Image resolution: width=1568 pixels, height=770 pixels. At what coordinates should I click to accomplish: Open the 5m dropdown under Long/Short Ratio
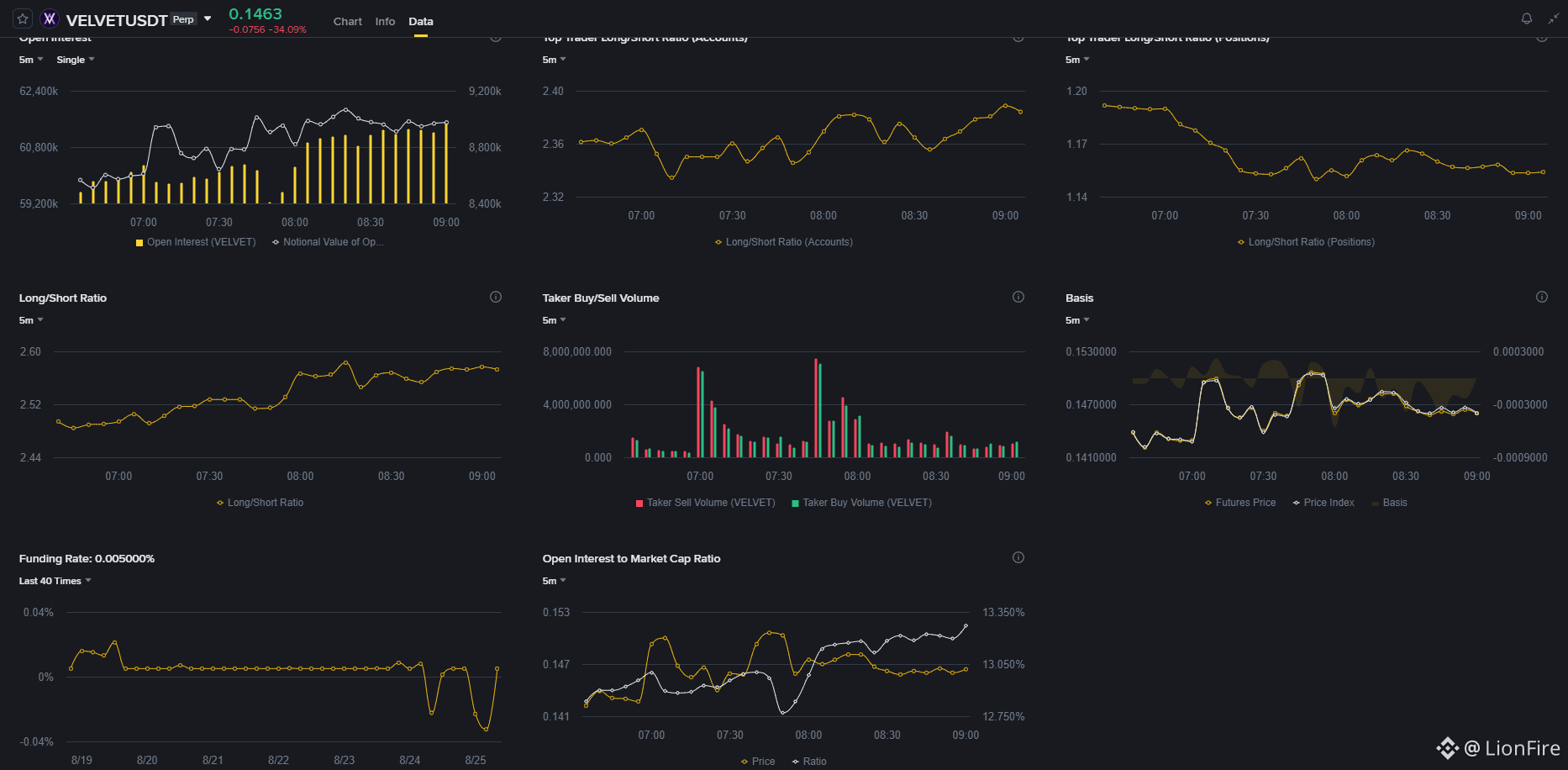31,320
